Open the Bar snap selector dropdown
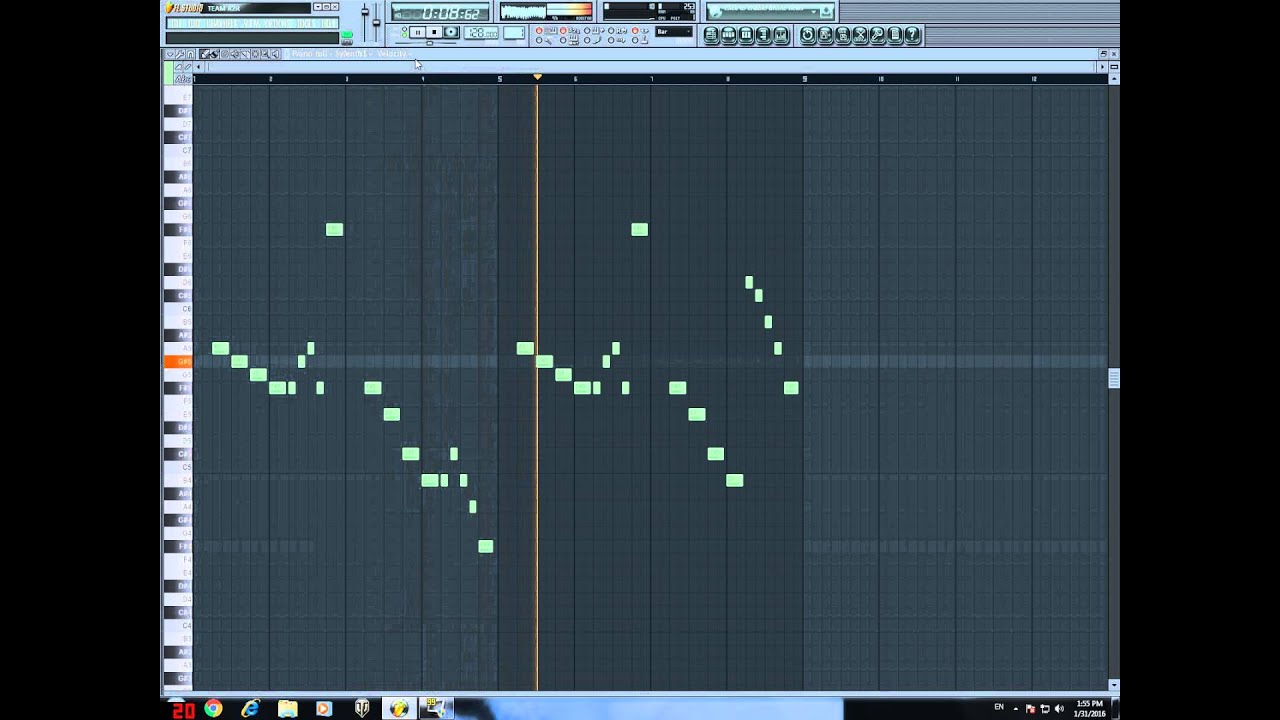 [674, 32]
